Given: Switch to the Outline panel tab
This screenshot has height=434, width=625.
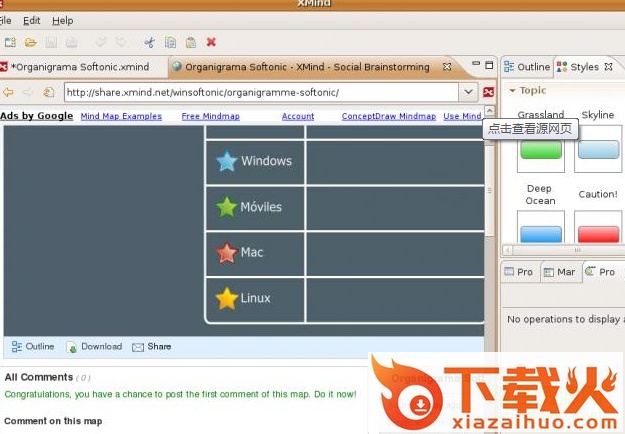Looking at the screenshot, I should [x=527, y=67].
